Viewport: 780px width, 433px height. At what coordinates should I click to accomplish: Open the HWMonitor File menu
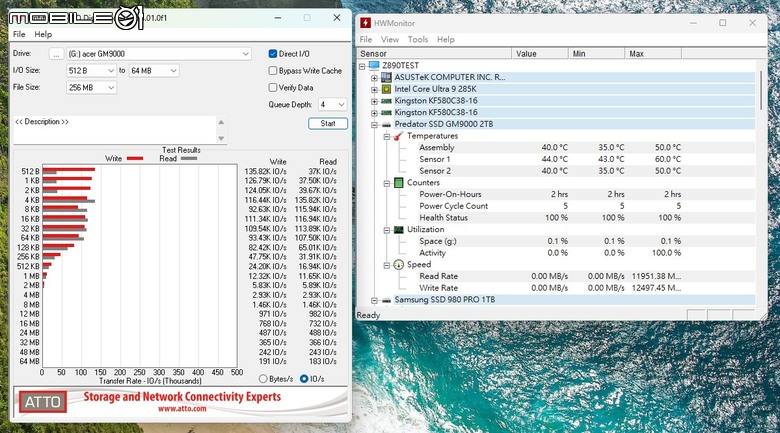point(366,39)
